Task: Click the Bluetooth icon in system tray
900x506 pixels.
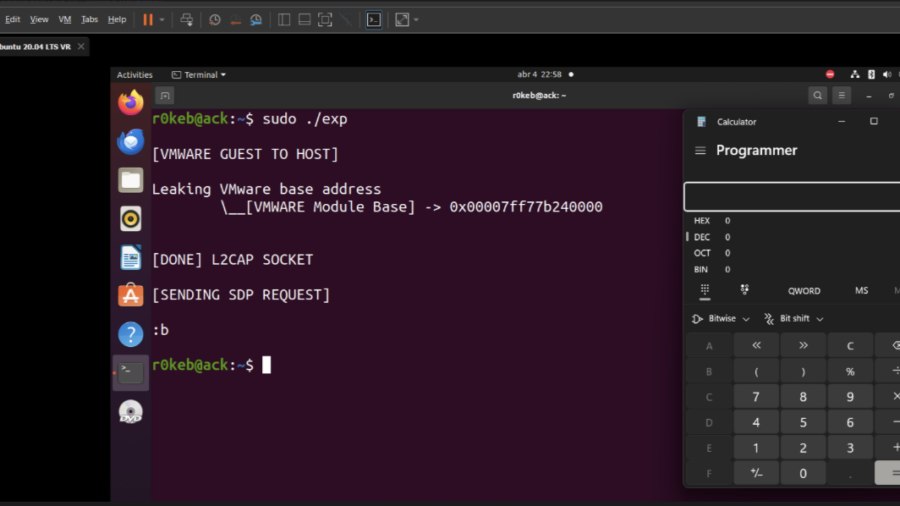Action: point(871,75)
